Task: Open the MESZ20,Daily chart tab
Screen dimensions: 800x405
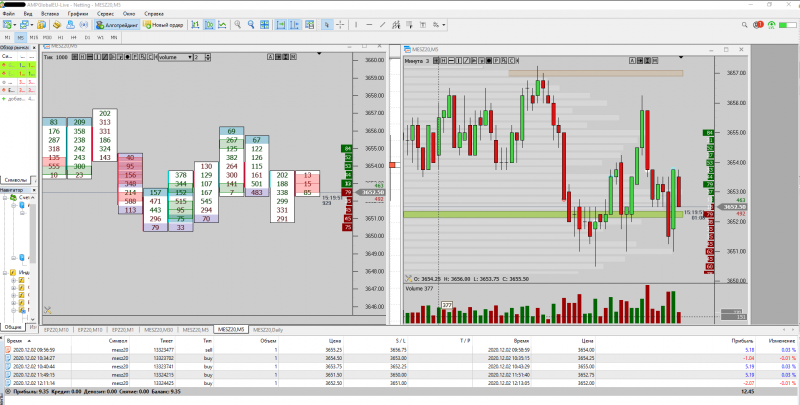Action: click(268, 330)
